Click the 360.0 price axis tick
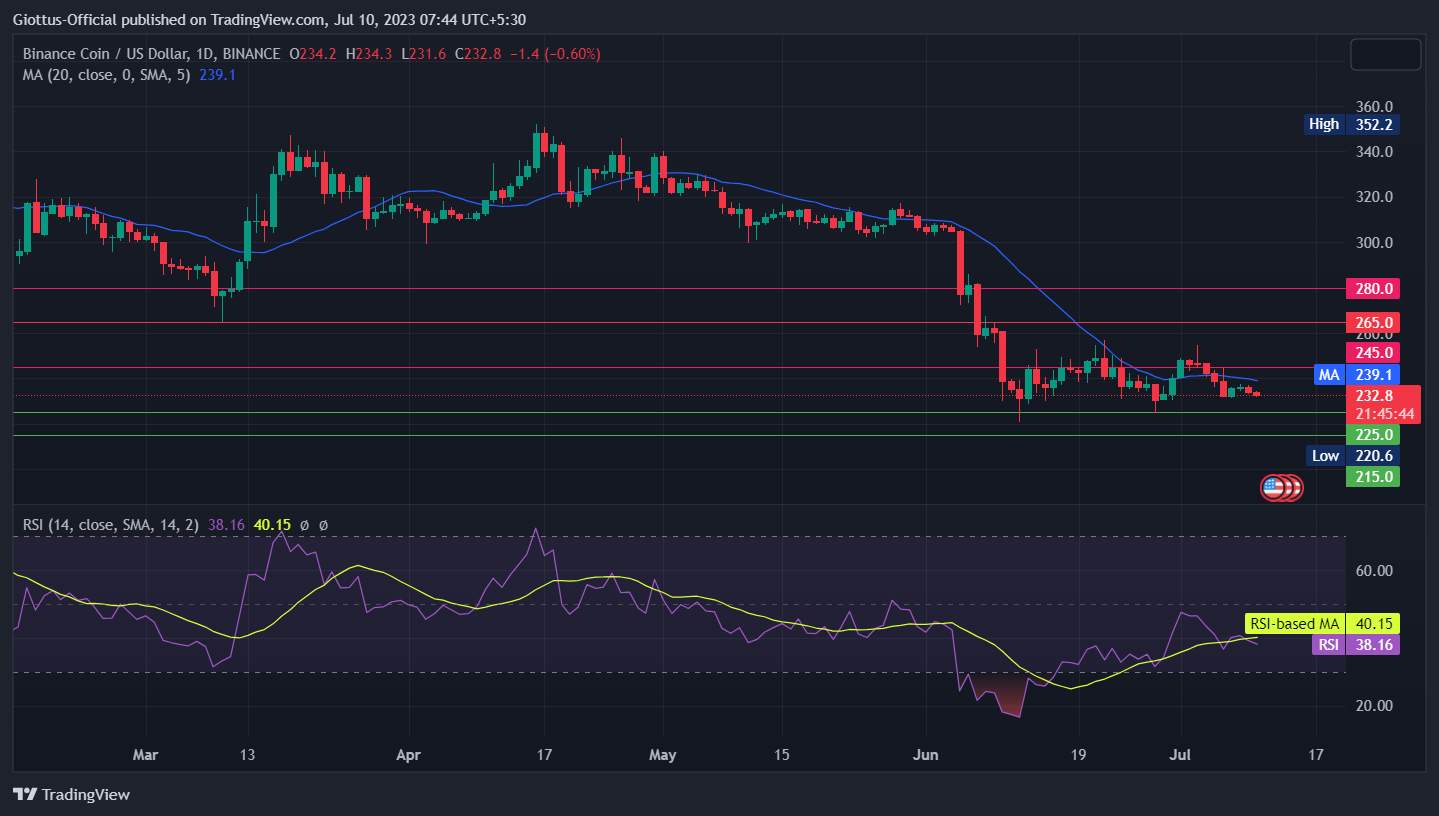The width and height of the screenshot is (1439, 816). coord(1373,106)
